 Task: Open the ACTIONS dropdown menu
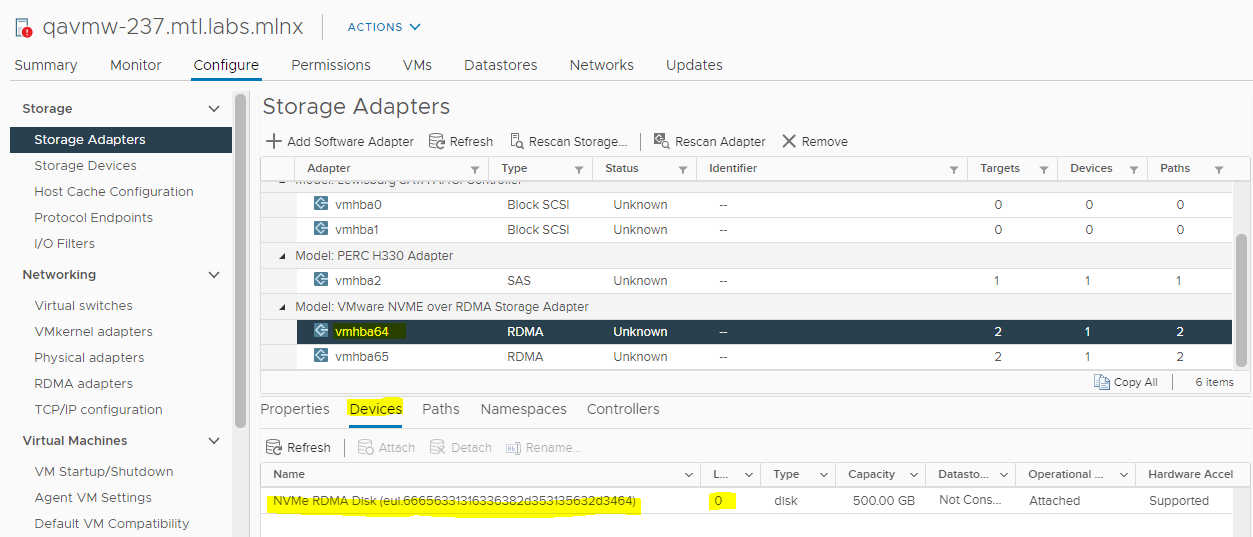(x=384, y=27)
